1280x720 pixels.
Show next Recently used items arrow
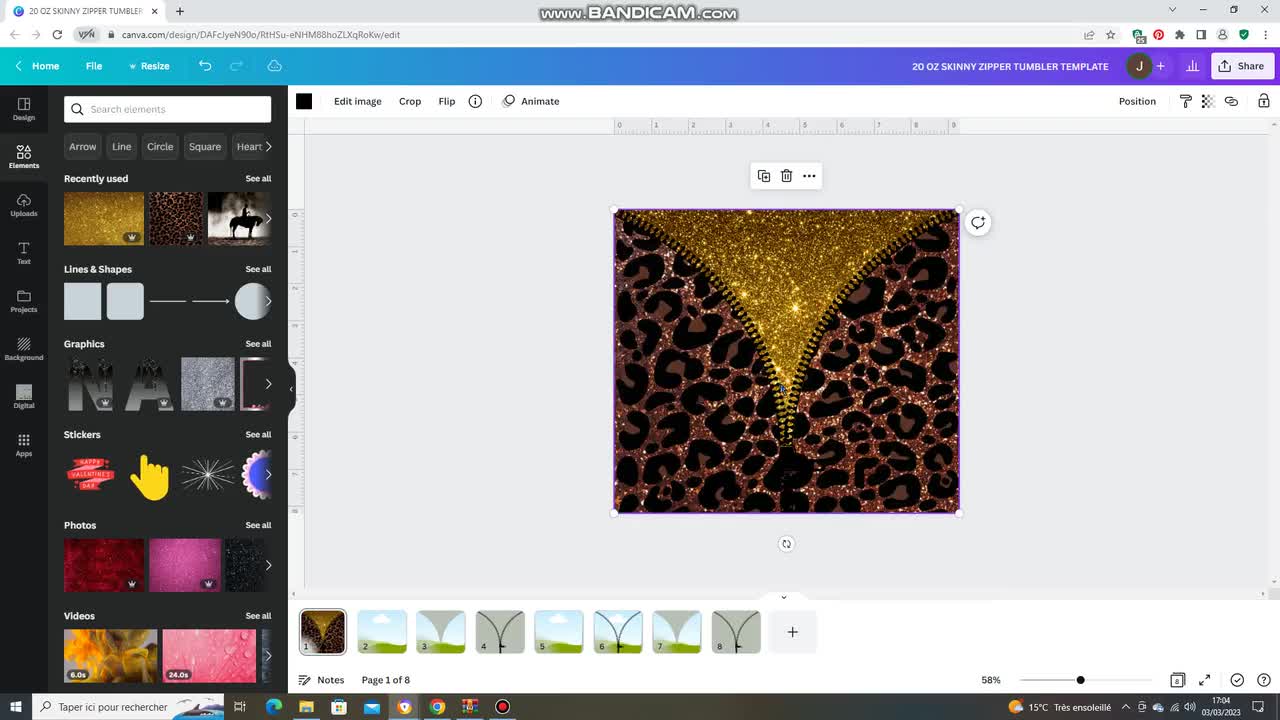tap(268, 218)
